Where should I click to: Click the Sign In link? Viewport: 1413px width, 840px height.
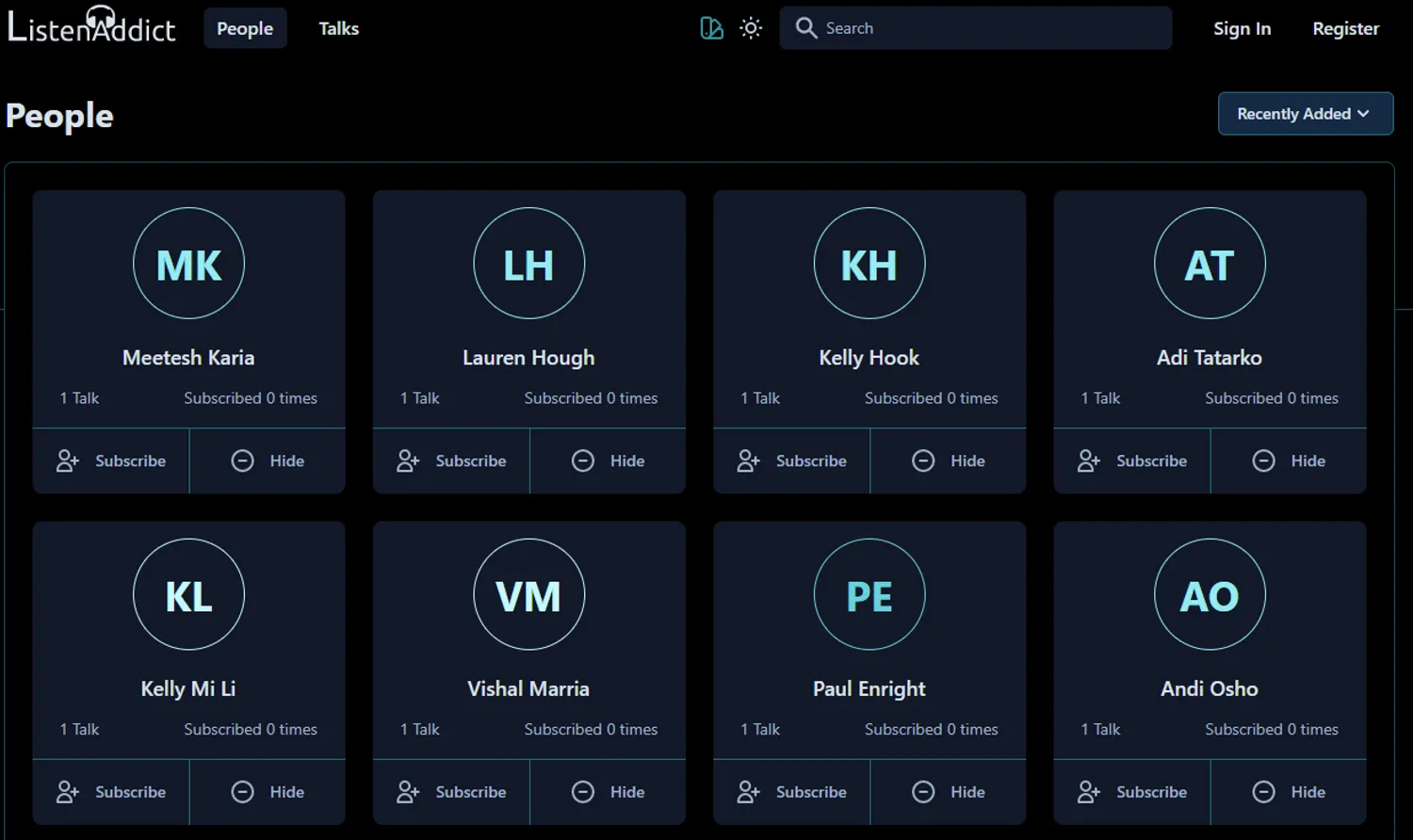pyautogui.click(x=1242, y=28)
